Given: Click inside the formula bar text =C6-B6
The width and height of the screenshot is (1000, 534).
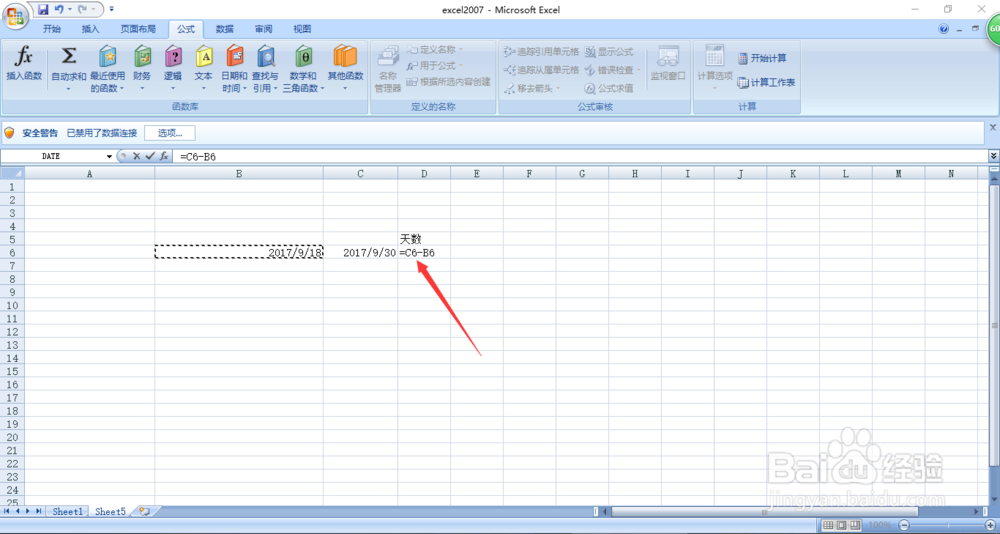Looking at the screenshot, I should click(198, 156).
